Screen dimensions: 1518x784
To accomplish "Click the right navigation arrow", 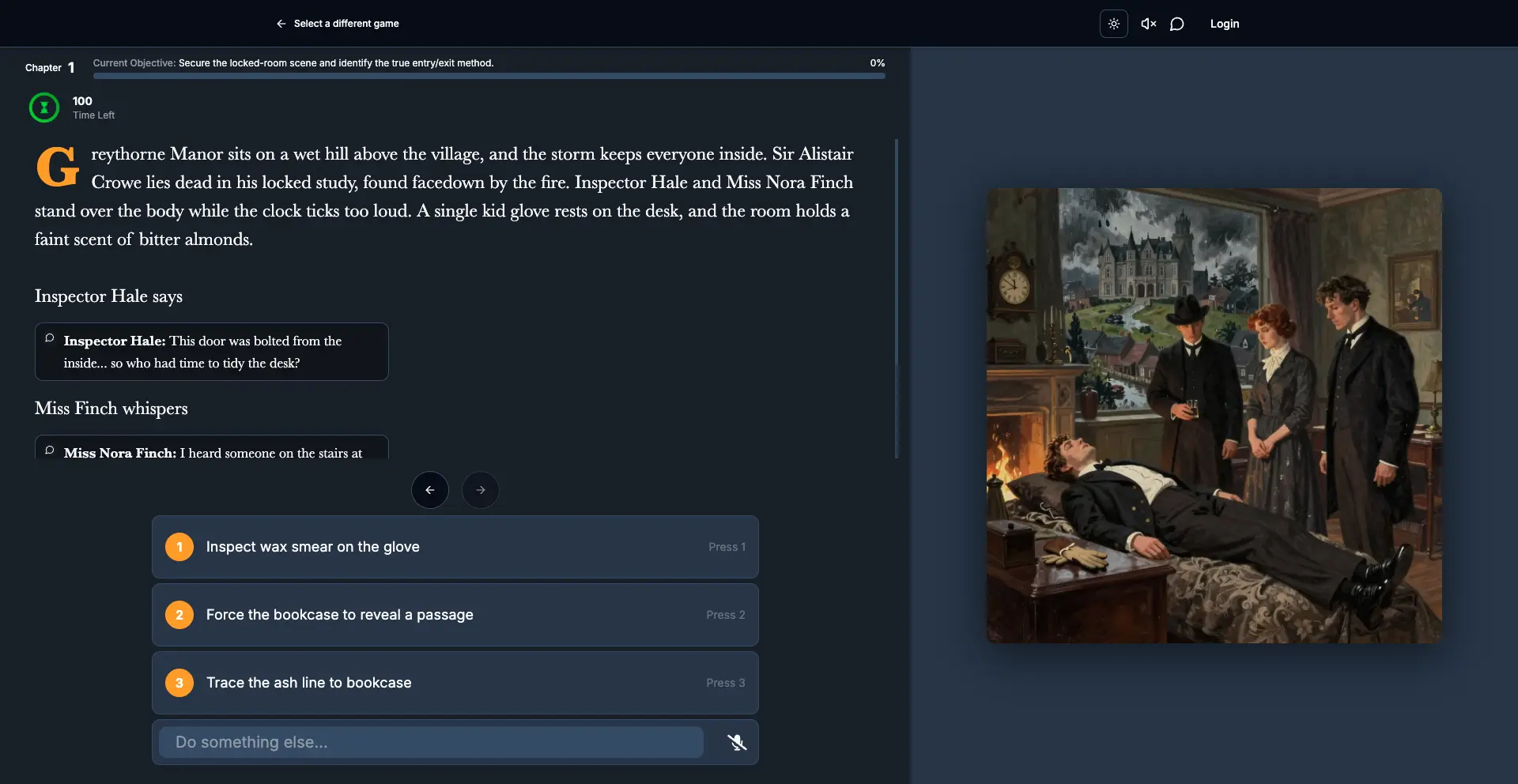I will [480, 490].
